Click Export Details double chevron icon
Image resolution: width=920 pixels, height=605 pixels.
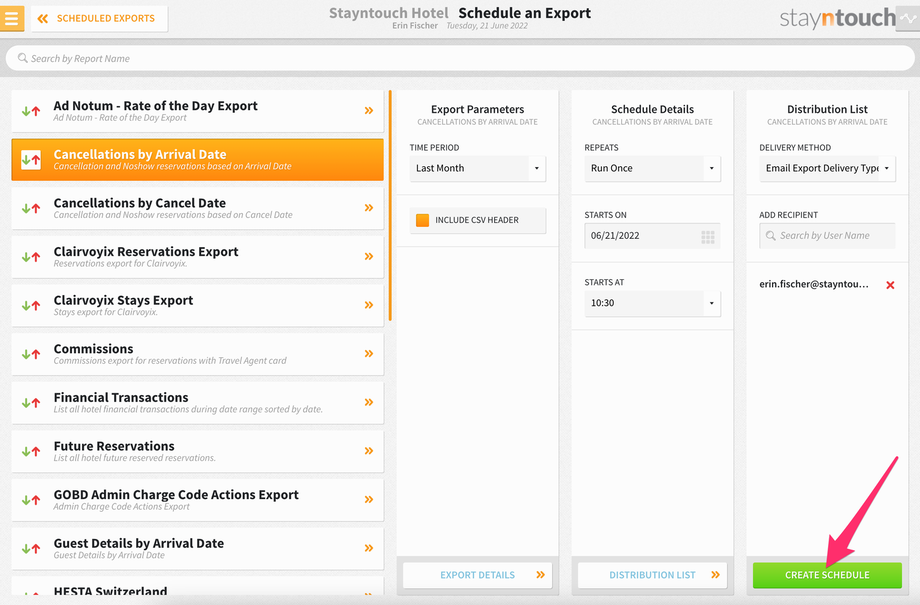click(540, 575)
